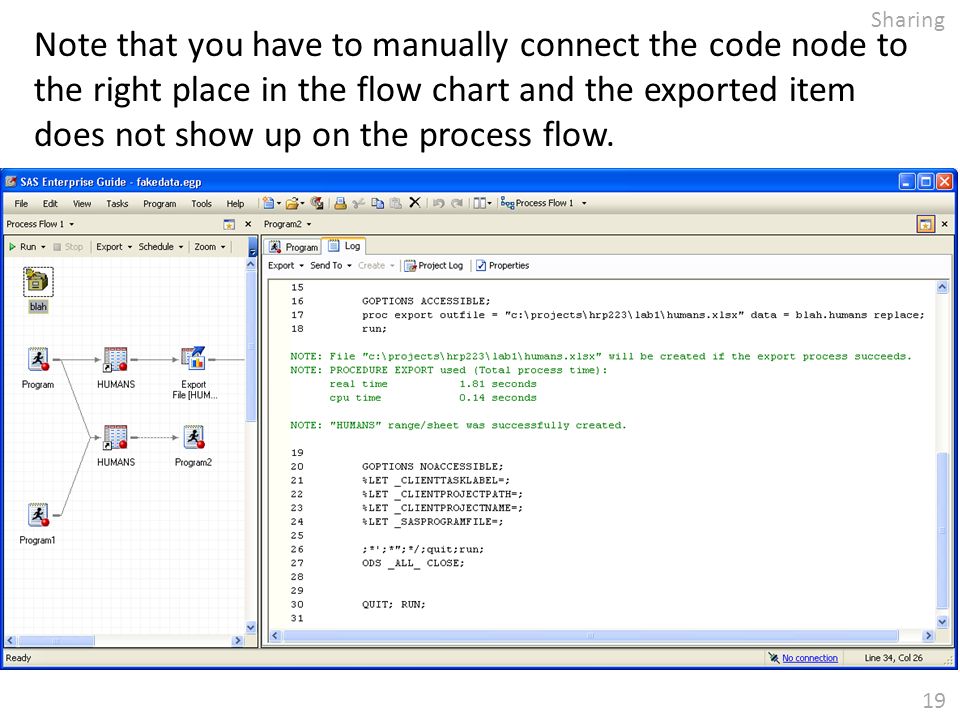Click the Print toolbar icon
Image resolution: width=960 pixels, height=720 pixels.
[x=340, y=203]
